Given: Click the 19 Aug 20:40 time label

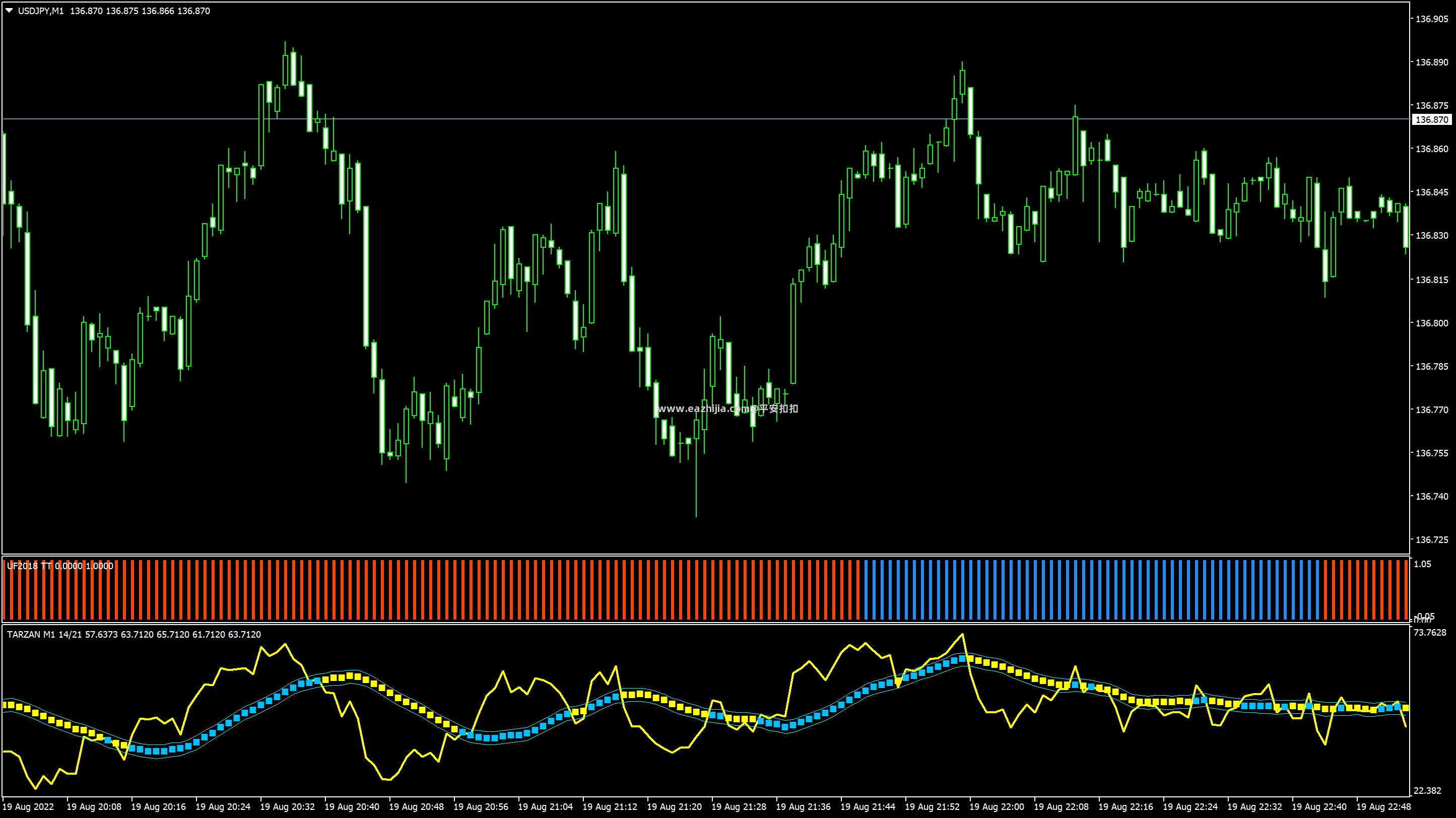Looking at the screenshot, I should (x=352, y=807).
